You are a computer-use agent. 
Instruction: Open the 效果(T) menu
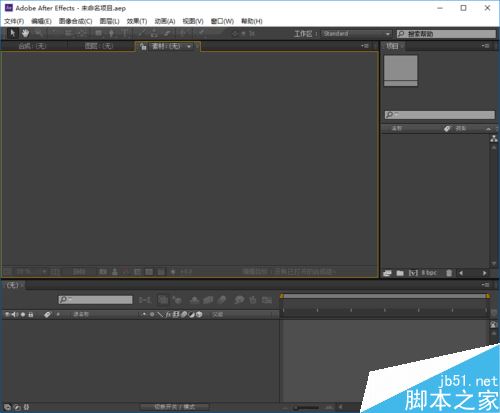pyautogui.click(x=137, y=21)
